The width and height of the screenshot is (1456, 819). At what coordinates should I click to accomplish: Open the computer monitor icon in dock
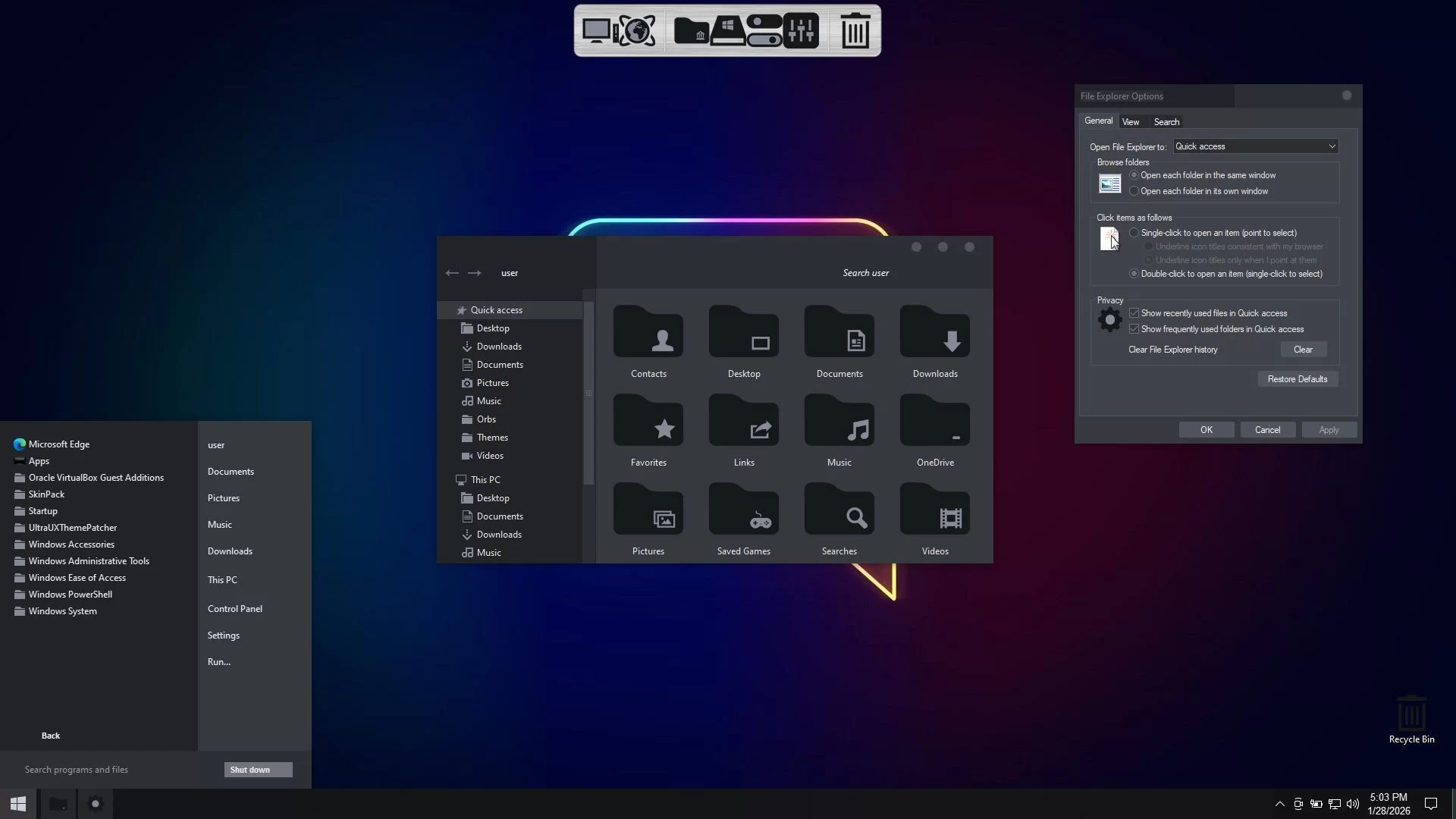597,30
